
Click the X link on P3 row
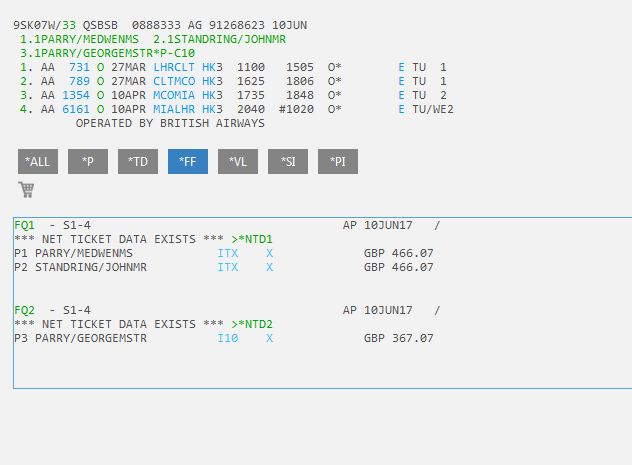270,338
